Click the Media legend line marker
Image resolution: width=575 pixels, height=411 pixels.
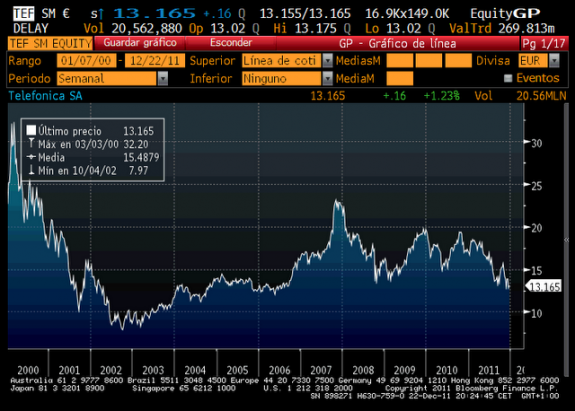point(31,157)
